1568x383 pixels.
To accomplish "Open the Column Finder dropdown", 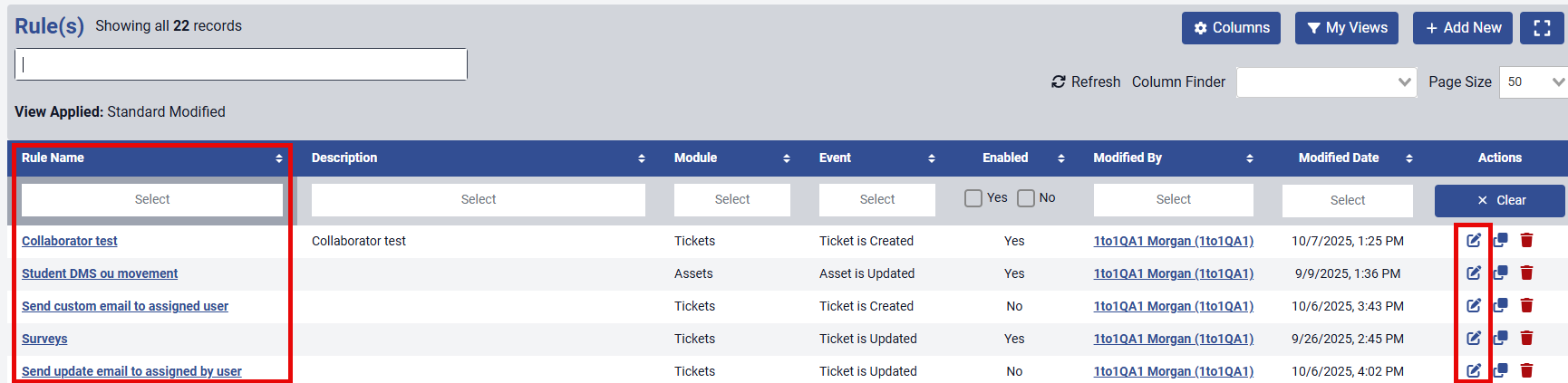I will coord(1327,82).
